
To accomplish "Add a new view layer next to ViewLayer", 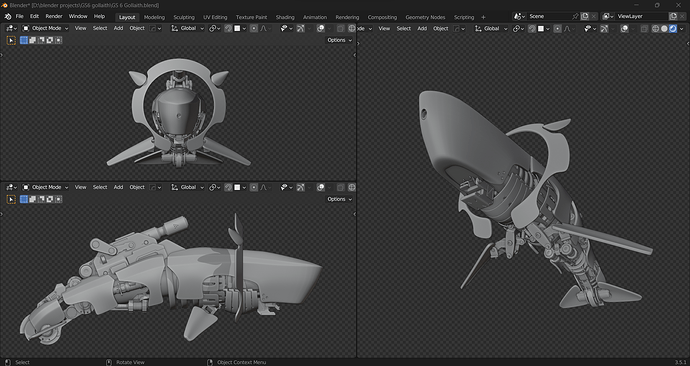I will tap(673, 16).
